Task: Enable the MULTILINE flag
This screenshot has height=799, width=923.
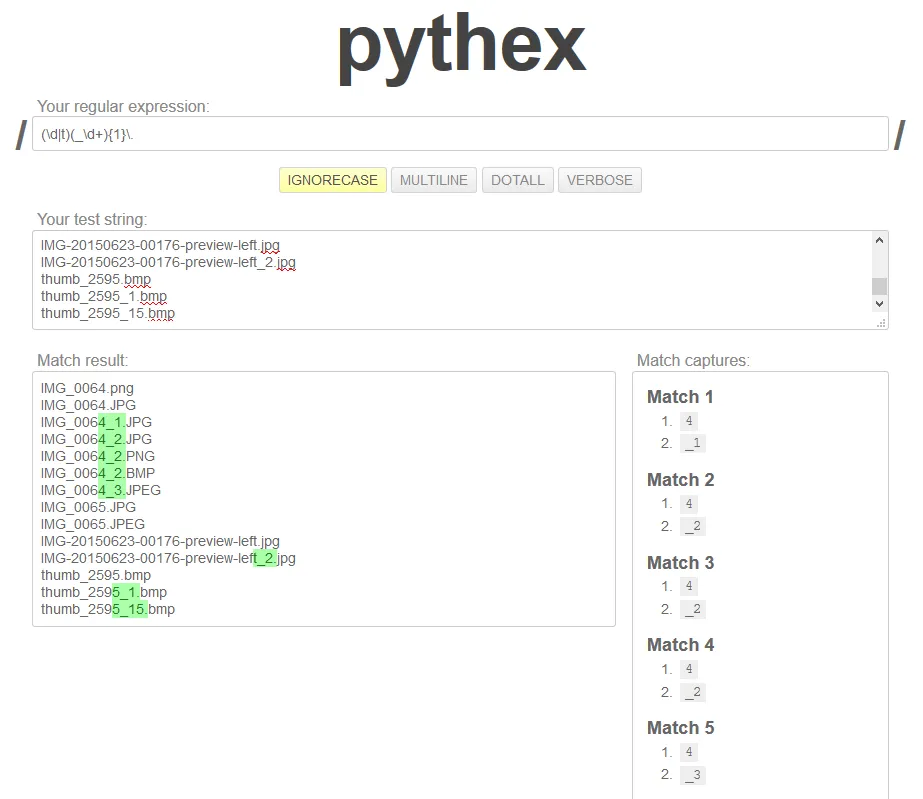Action: [434, 180]
